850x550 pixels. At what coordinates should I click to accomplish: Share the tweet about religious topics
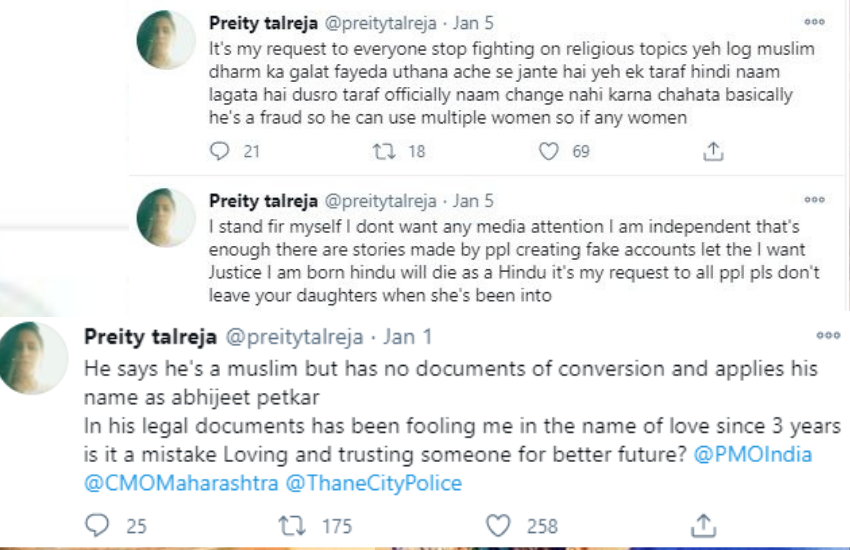[x=713, y=152]
